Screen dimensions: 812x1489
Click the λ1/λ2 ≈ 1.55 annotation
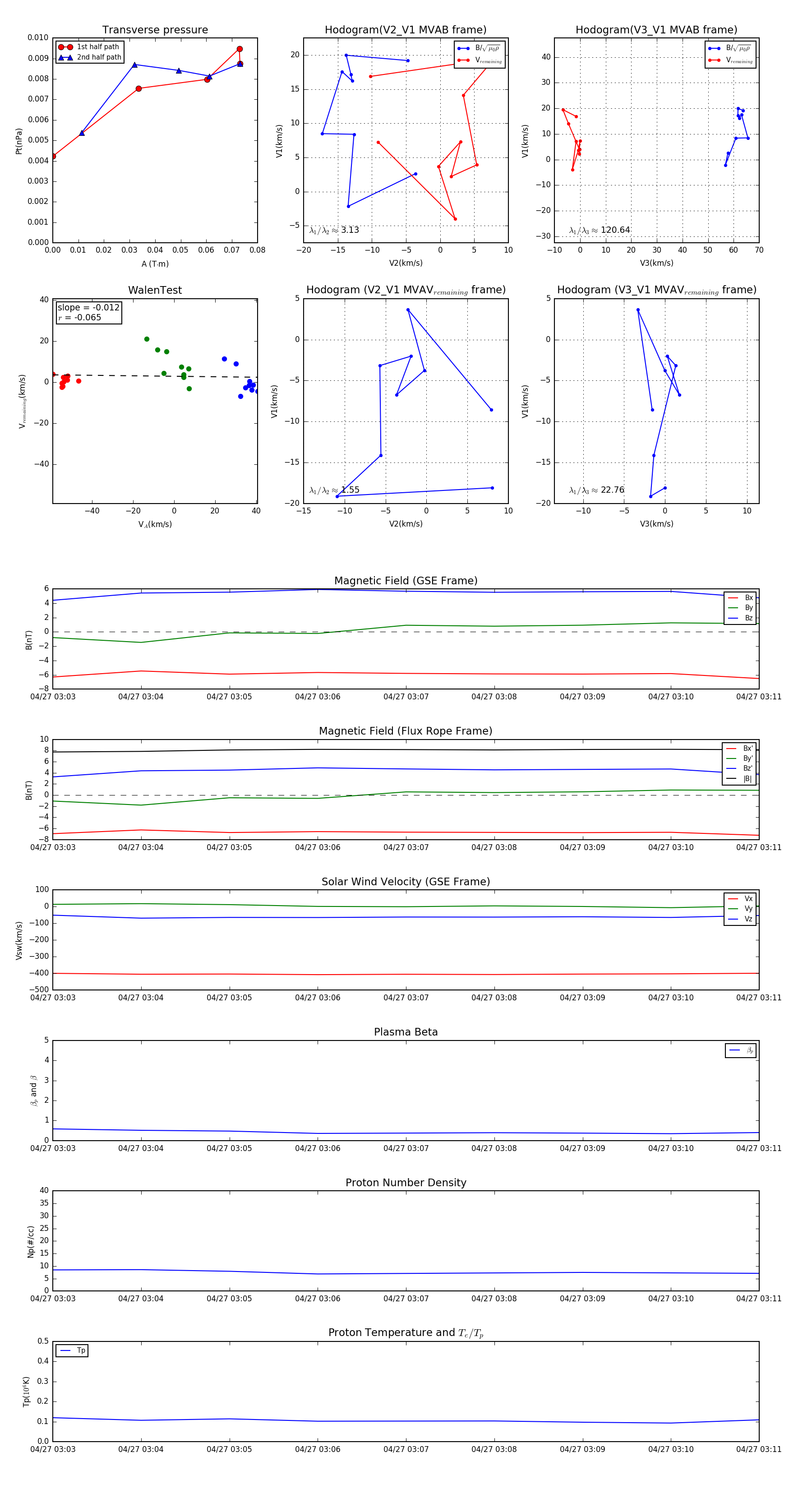pos(334,490)
